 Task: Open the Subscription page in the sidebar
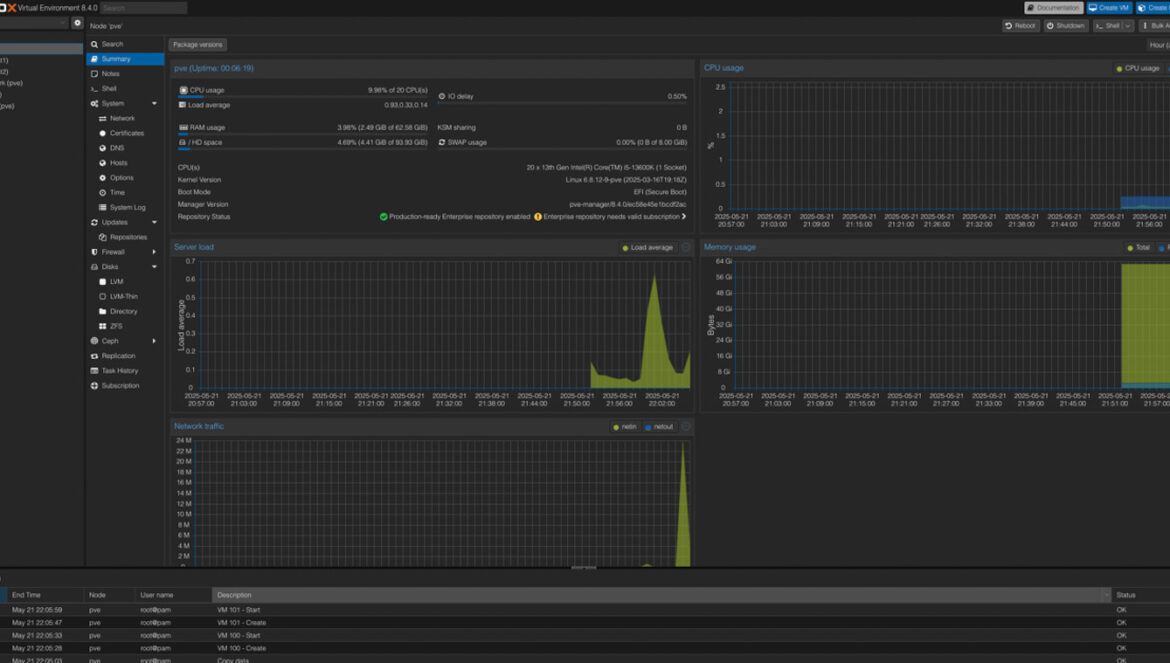120,386
